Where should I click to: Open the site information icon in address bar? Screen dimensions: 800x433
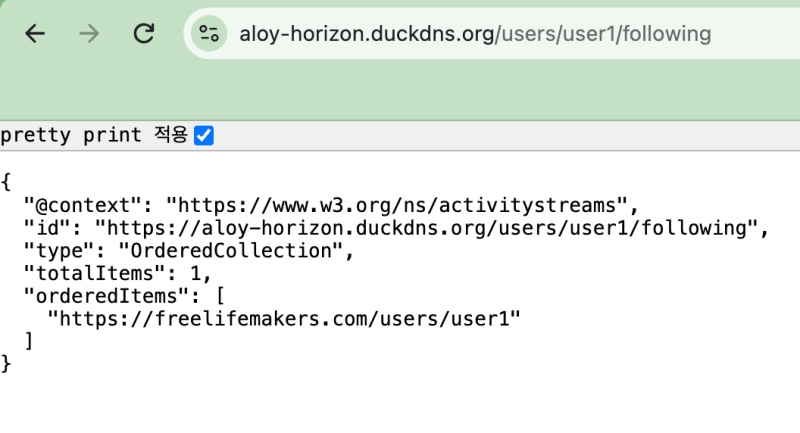pyautogui.click(x=209, y=34)
